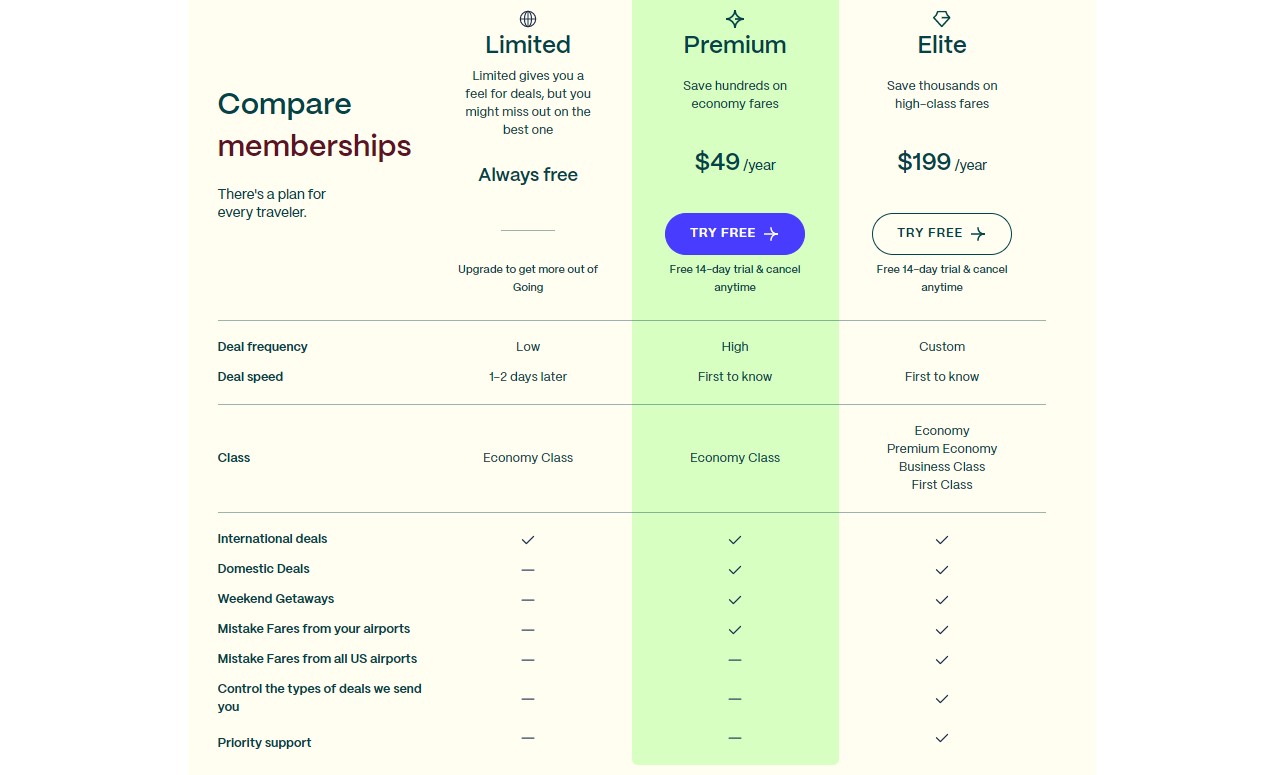Click the Custom value under Elite Deal frequency
The height and width of the screenshot is (775, 1284).
[941, 346]
